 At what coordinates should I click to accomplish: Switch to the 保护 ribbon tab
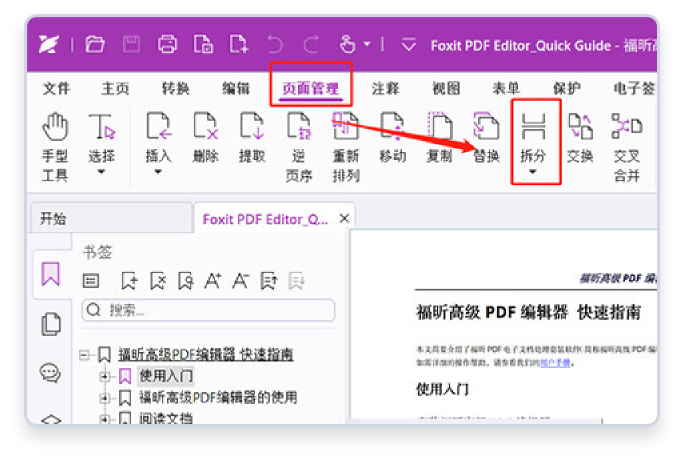(x=567, y=89)
